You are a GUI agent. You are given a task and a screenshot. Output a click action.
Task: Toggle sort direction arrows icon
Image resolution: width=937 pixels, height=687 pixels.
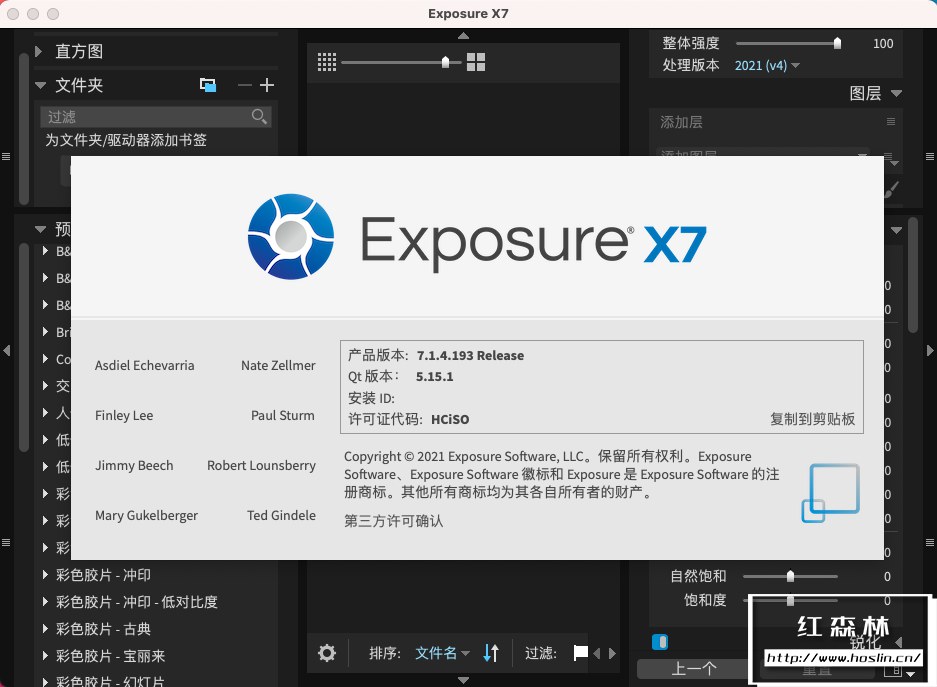491,653
